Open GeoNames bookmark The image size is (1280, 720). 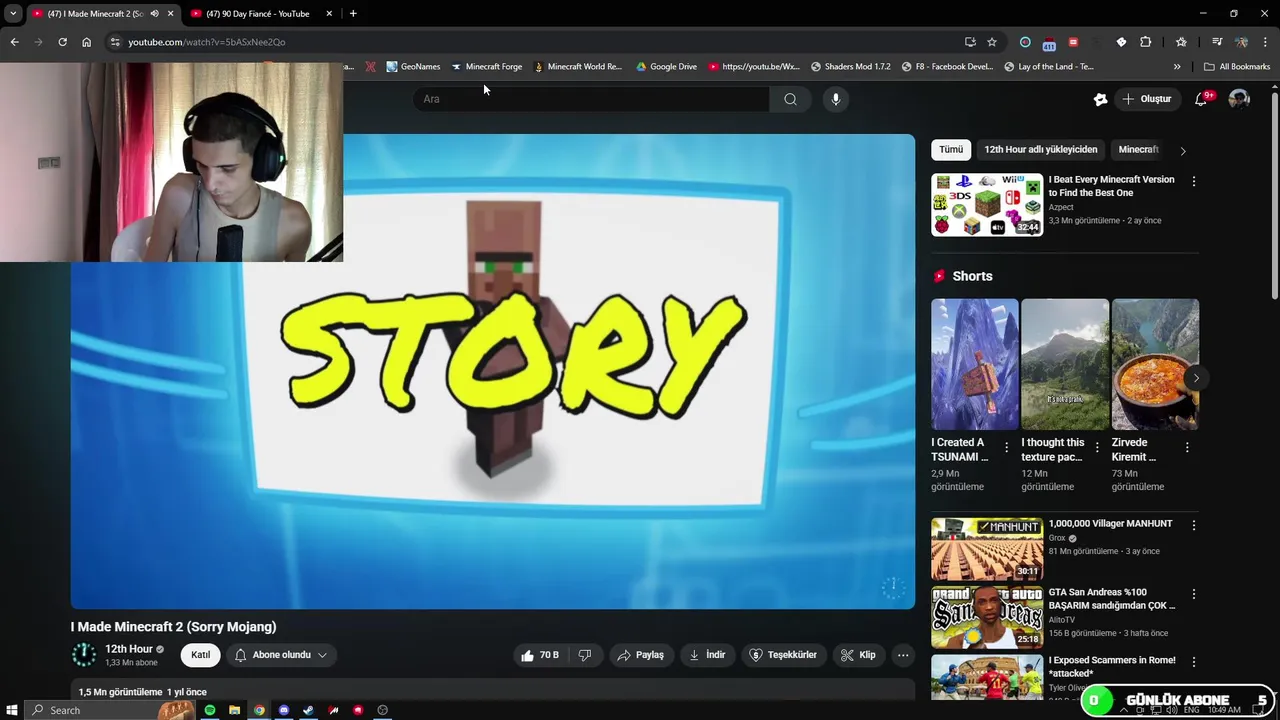coord(413,67)
